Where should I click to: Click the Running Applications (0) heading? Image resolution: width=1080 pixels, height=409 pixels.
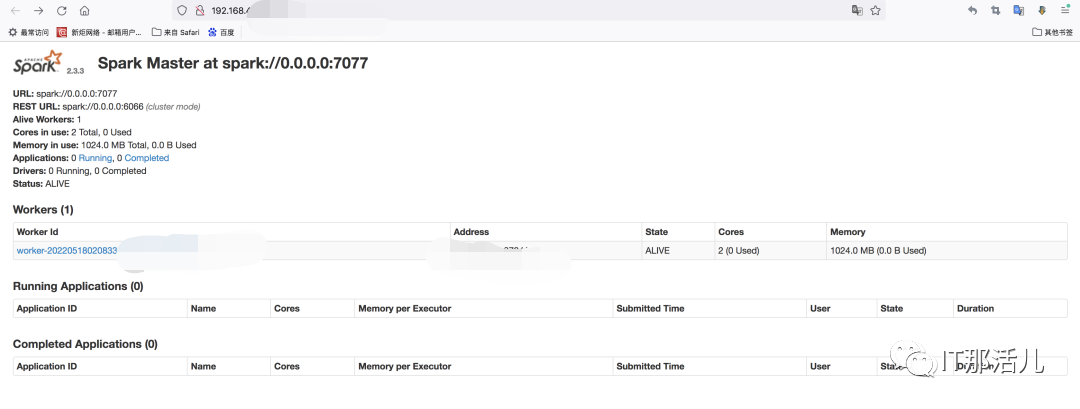click(78, 286)
